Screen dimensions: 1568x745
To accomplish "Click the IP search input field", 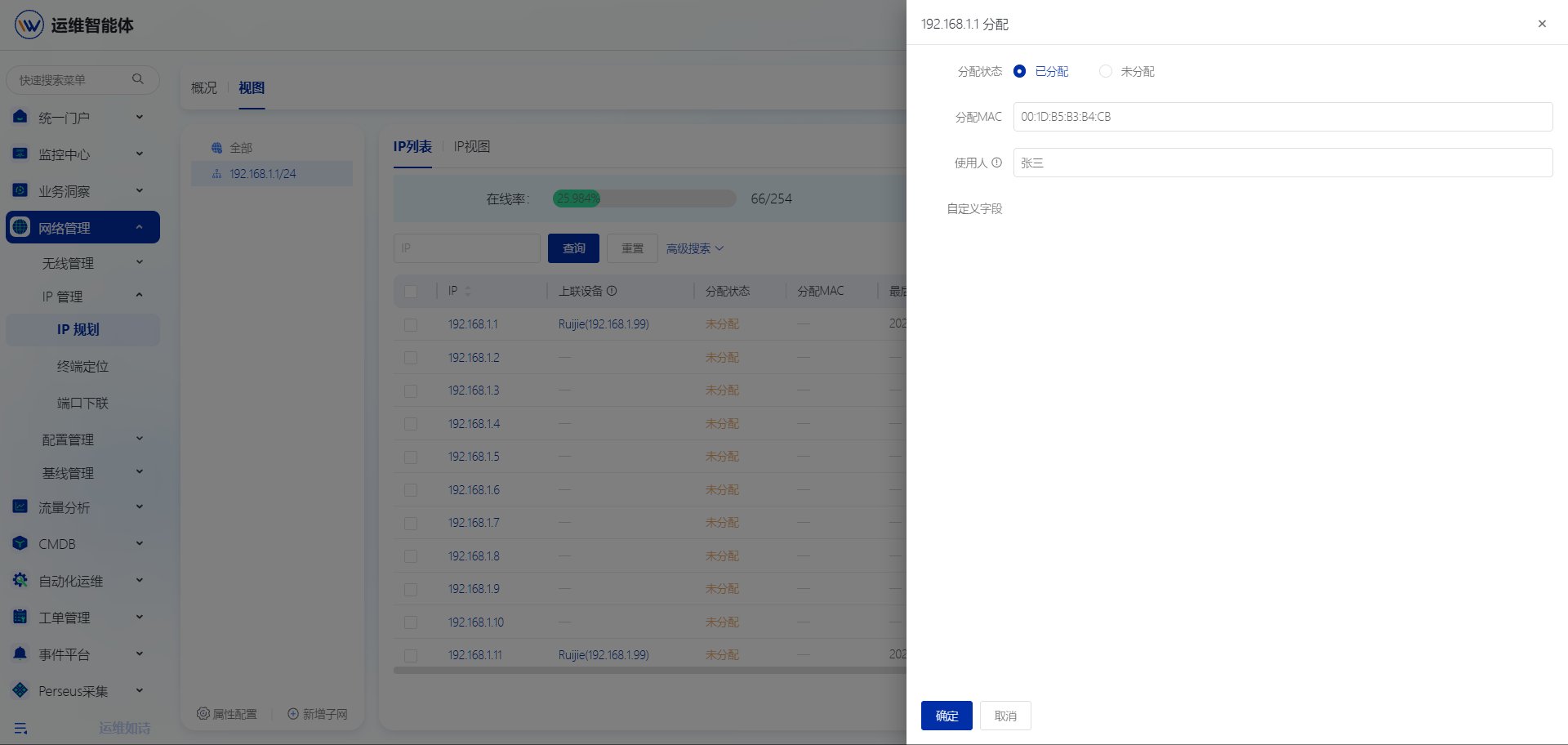I will pyautogui.click(x=466, y=248).
